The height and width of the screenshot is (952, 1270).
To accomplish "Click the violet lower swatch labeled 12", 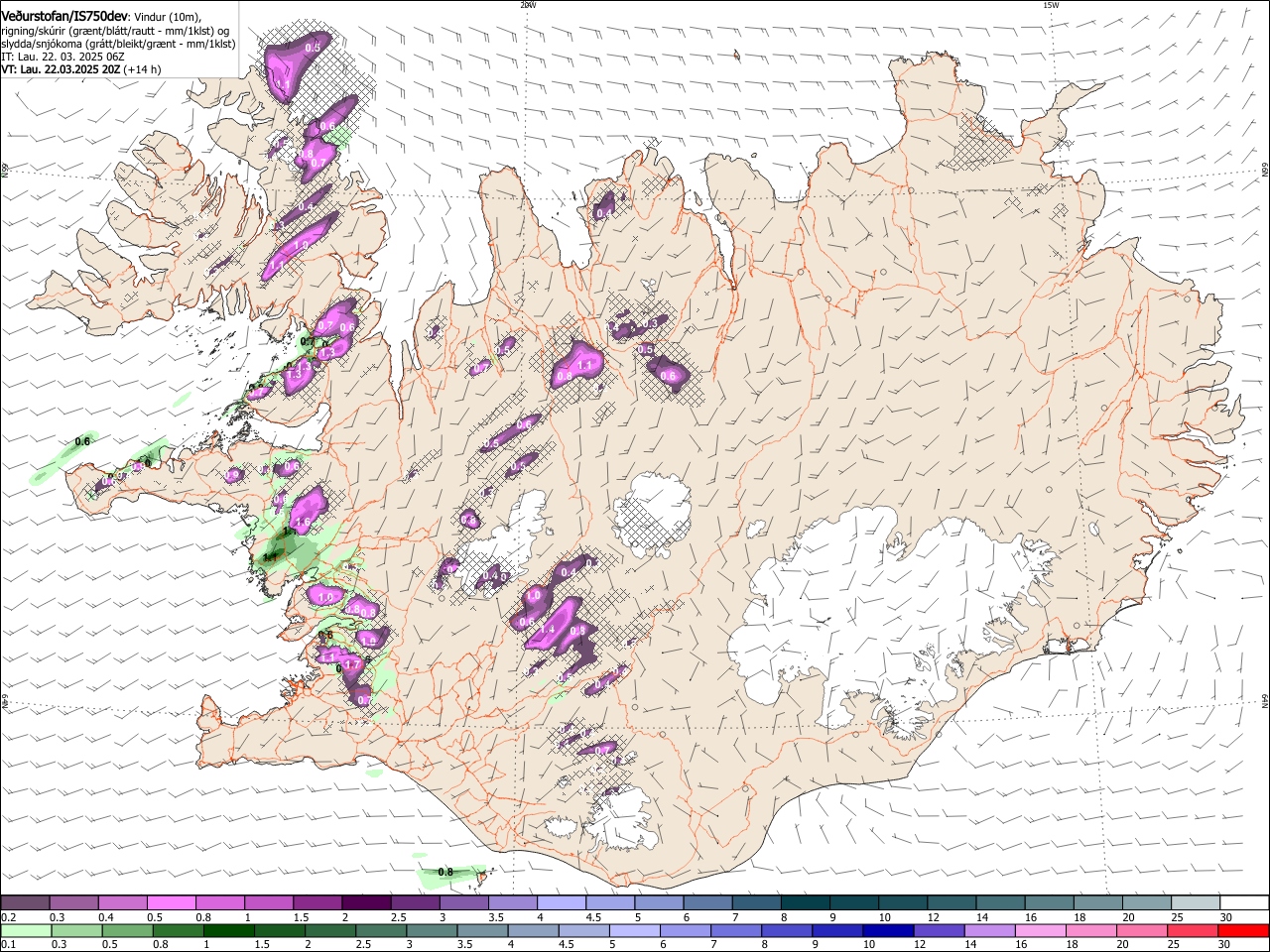I will pyautogui.click(x=939, y=931).
